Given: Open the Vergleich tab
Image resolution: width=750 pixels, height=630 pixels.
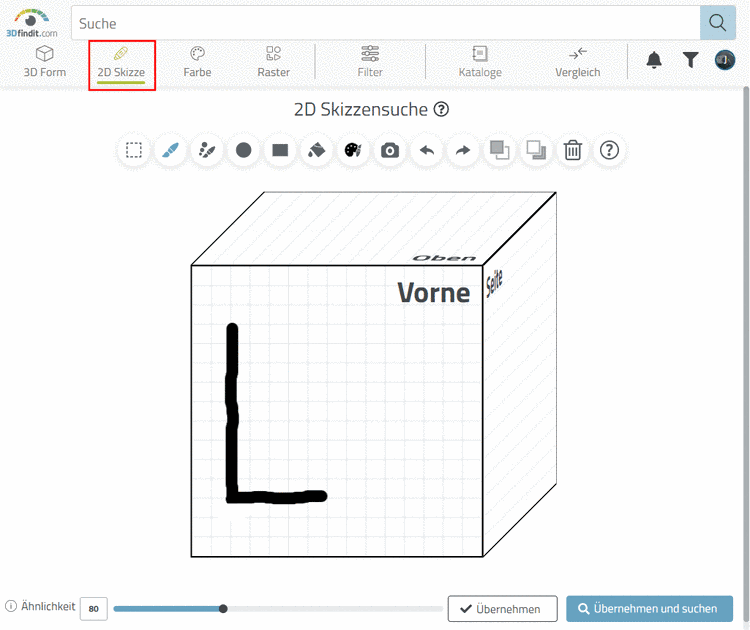Looking at the screenshot, I should 578,62.
